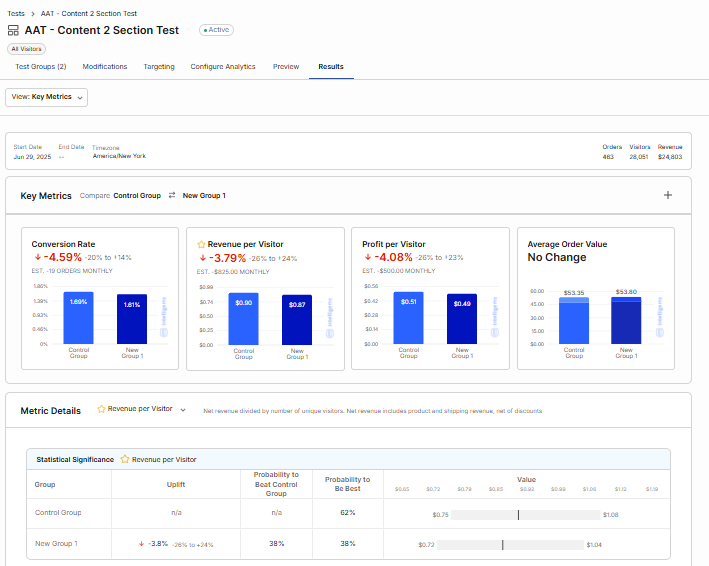This screenshot has width=709, height=566.
Task: Click the plus icon in Key Metrics
Action: [x=668, y=195]
